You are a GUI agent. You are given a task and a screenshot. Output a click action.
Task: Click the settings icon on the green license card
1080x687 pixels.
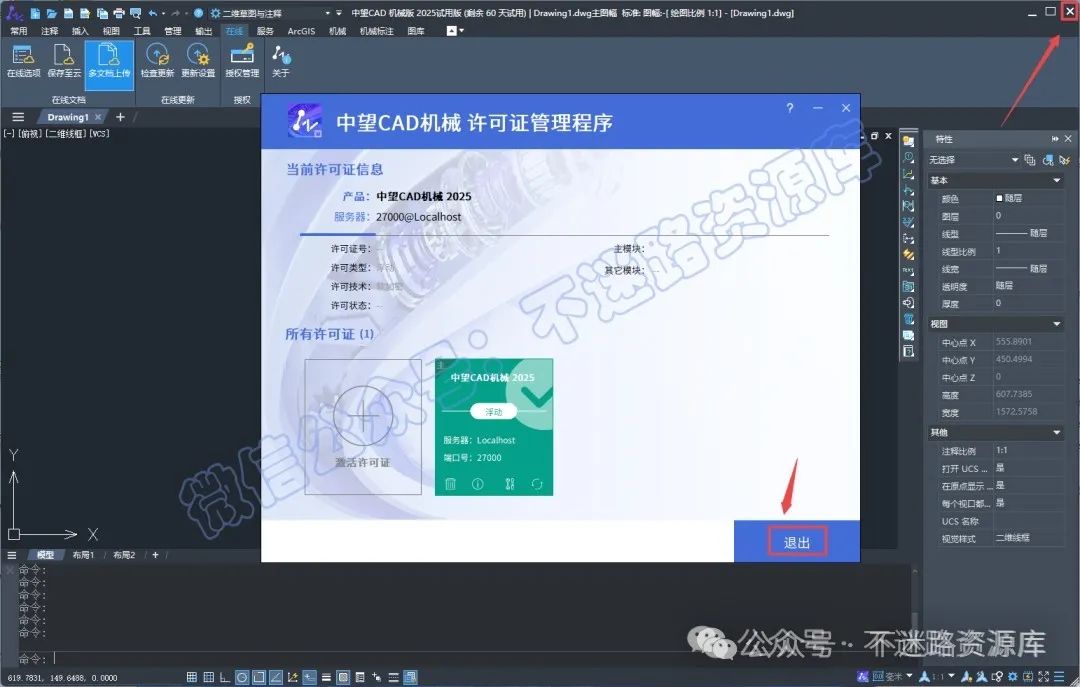pyautogui.click(x=510, y=484)
